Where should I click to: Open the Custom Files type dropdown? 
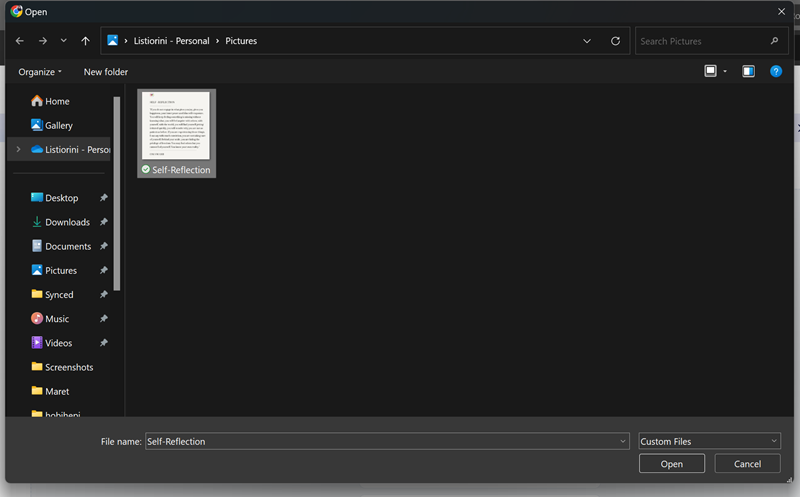(709, 441)
